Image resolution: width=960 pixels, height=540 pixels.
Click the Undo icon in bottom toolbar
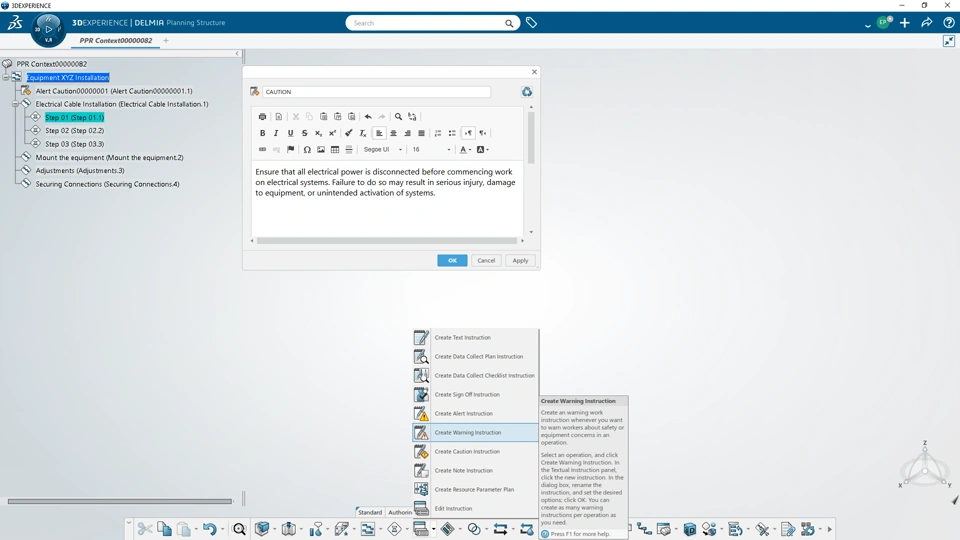(209, 528)
